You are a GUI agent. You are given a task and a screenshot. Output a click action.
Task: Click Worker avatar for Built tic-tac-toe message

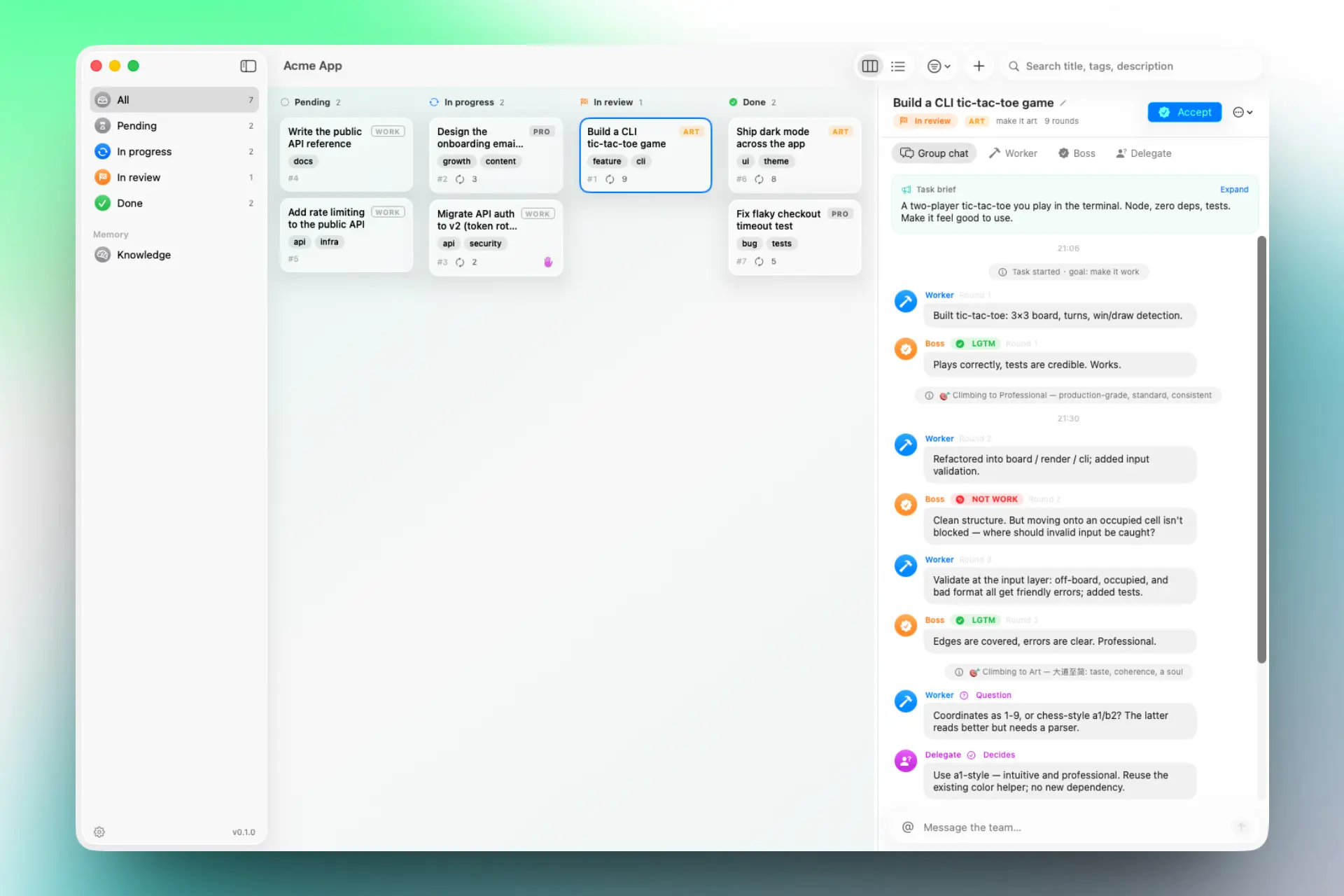(906, 302)
